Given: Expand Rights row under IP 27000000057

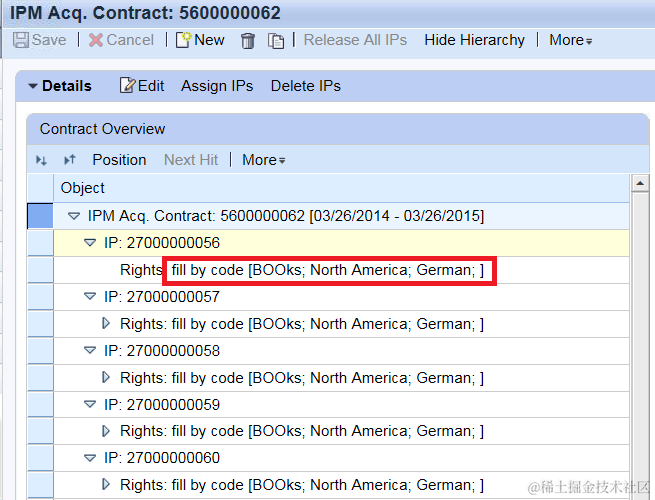Looking at the screenshot, I should point(106,323).
